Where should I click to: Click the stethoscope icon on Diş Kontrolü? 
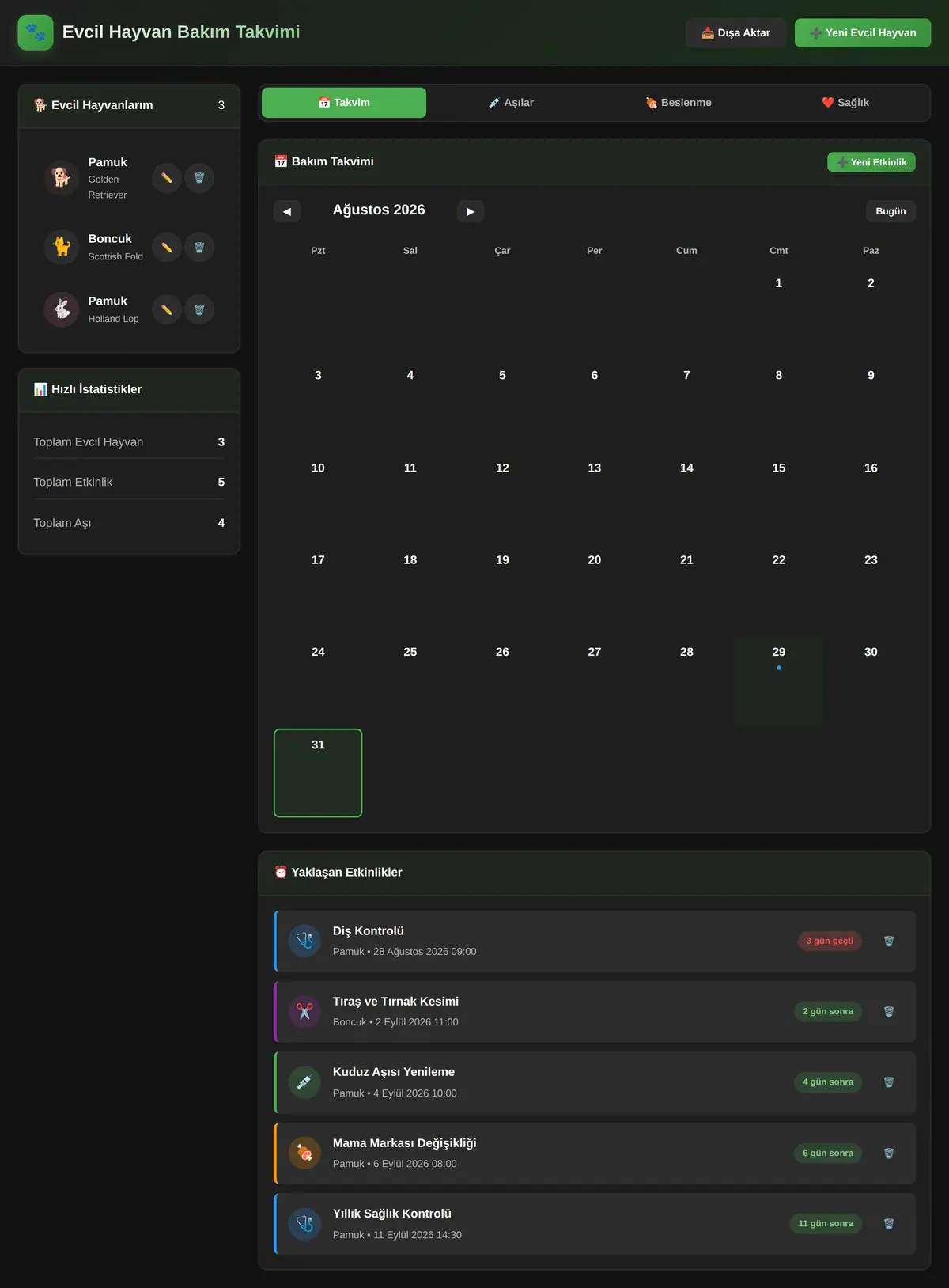tap(304, 941)
